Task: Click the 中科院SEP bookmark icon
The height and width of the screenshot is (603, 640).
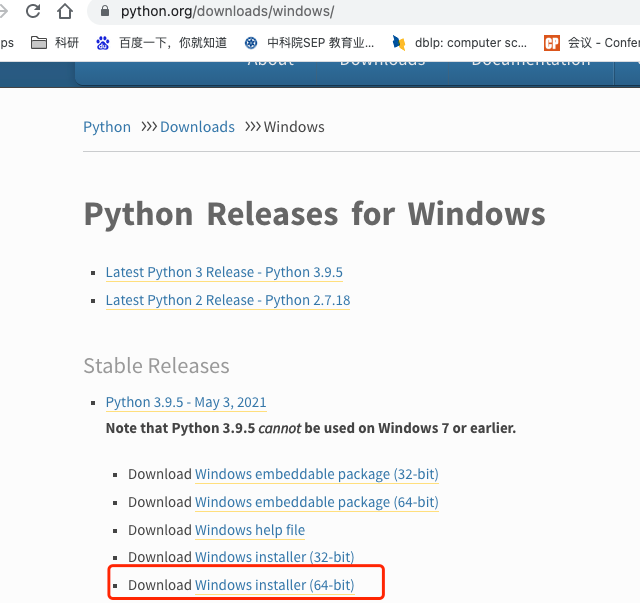Action: click(x=251, y=42)
